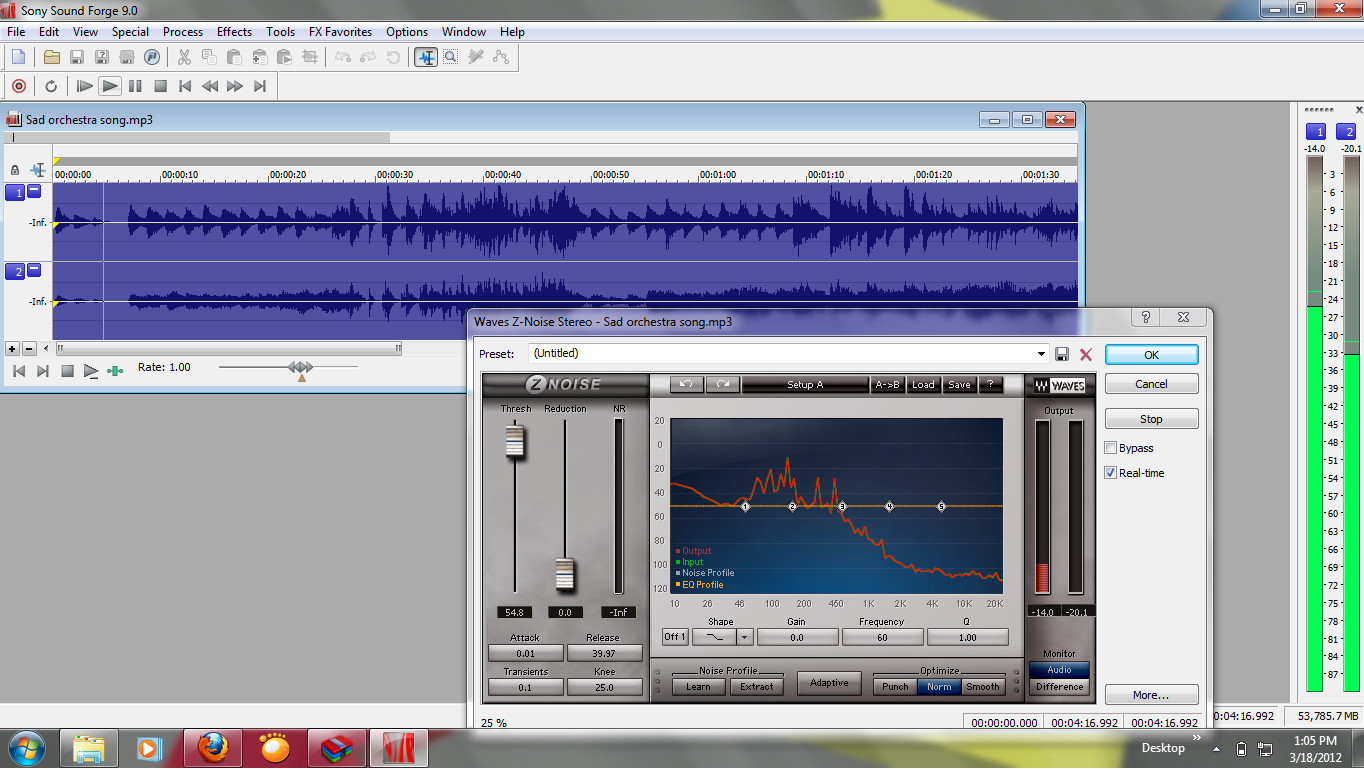Click the undo arrow in Z-Noise plugin

[686, 384]
